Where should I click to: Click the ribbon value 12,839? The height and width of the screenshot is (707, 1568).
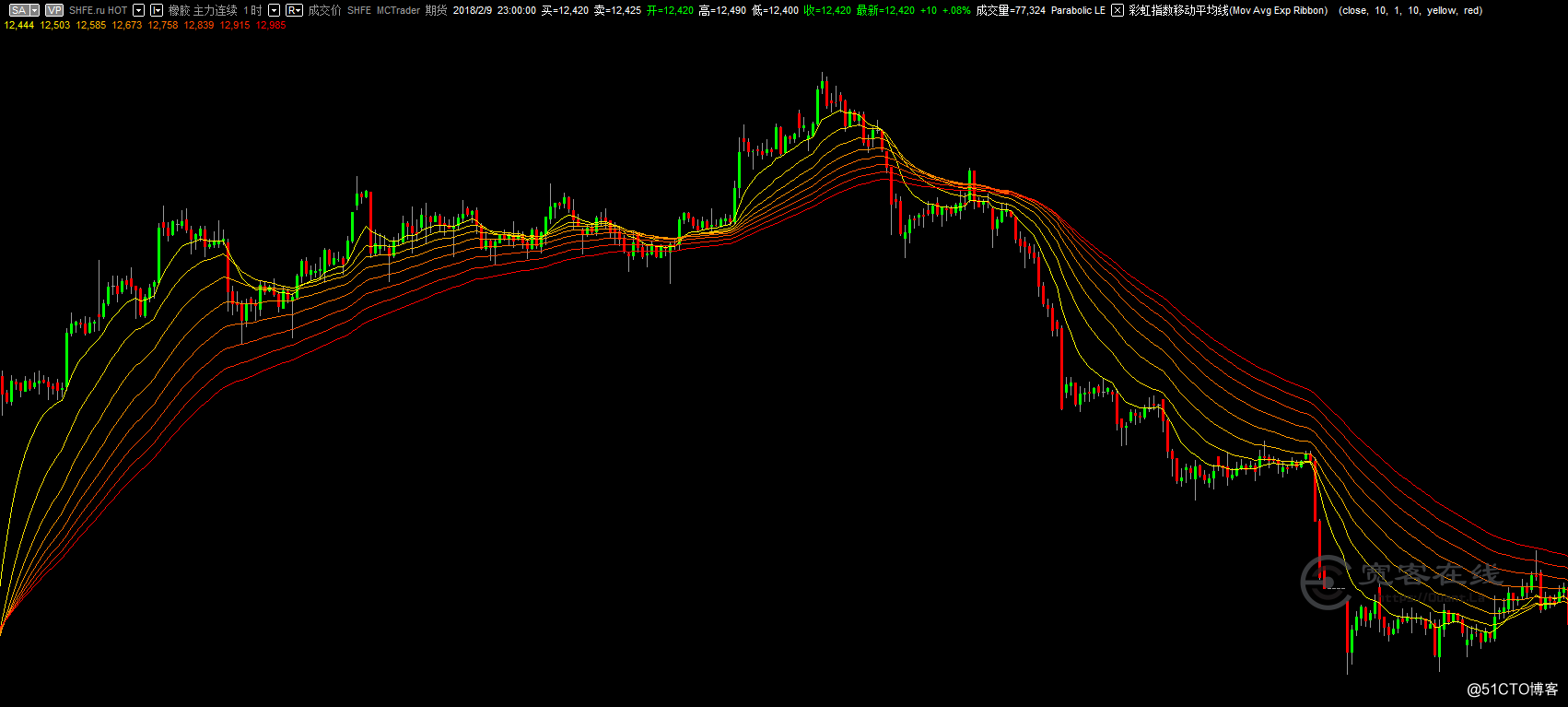(x=199, y=25)
